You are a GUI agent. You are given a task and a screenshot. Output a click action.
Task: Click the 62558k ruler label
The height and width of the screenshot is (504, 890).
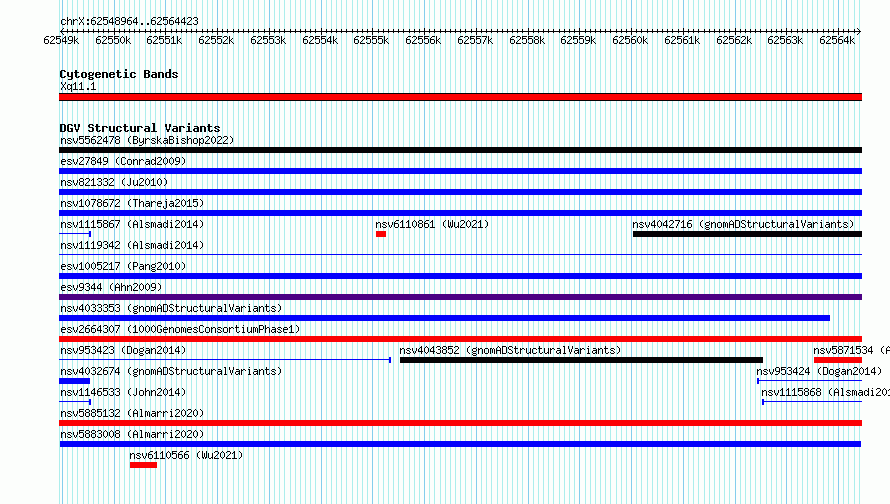coord(527,40)
